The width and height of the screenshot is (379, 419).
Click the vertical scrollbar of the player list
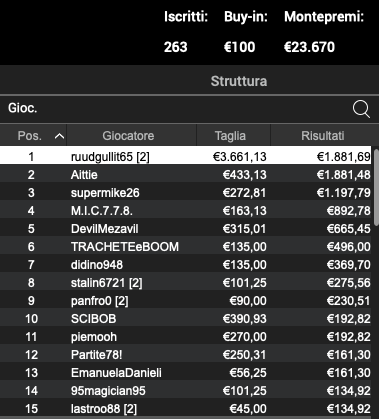375,280
